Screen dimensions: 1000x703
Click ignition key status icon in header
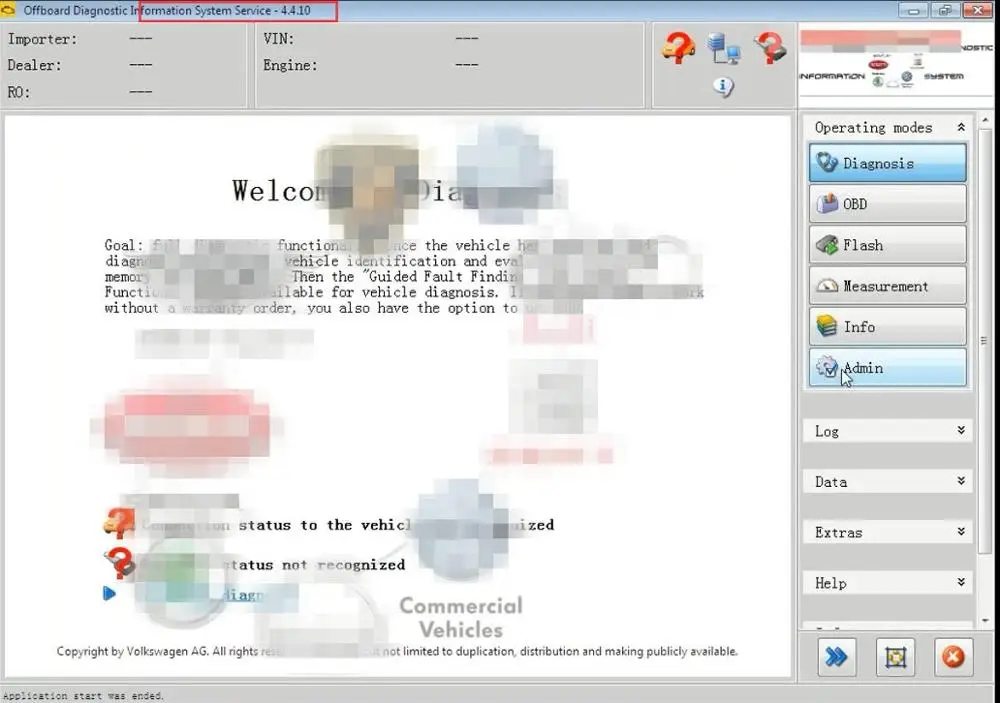(770, 48)
